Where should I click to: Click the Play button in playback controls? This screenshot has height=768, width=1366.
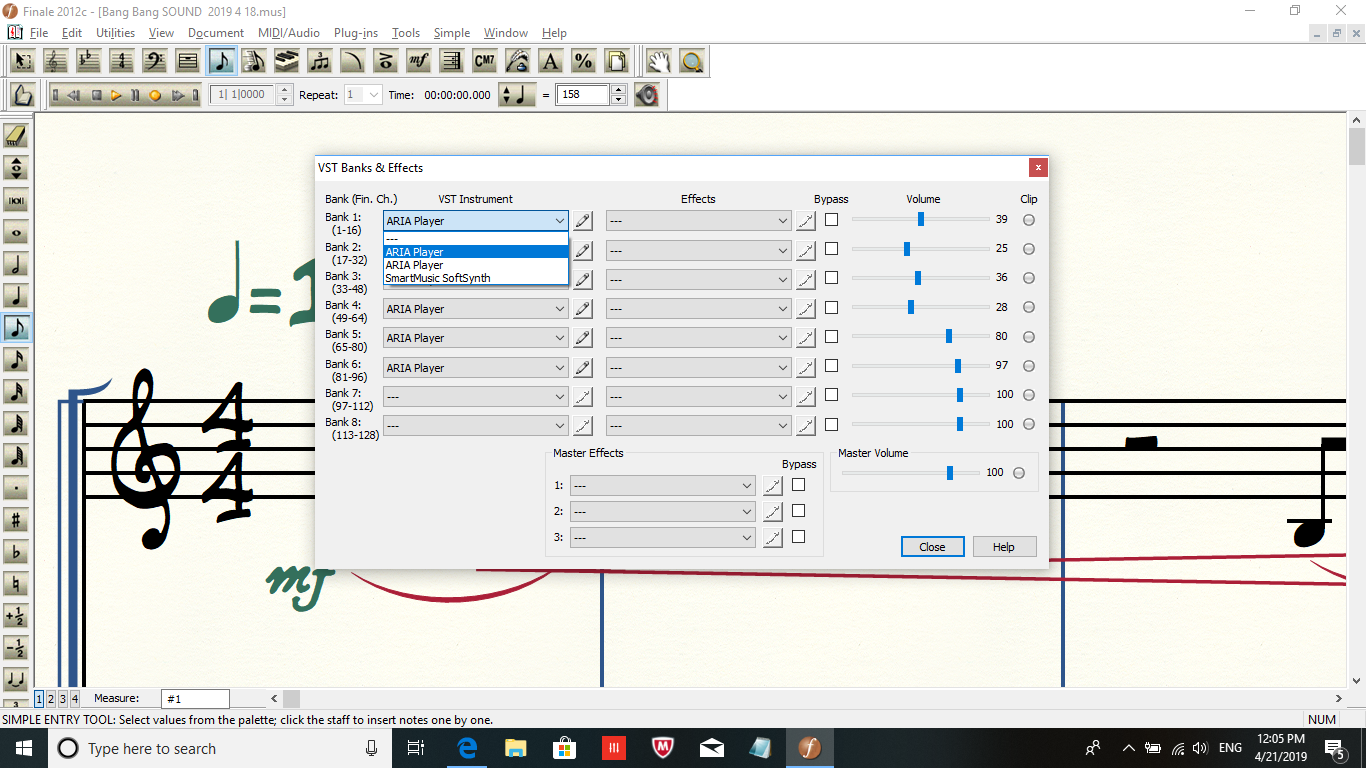point(116,95)
